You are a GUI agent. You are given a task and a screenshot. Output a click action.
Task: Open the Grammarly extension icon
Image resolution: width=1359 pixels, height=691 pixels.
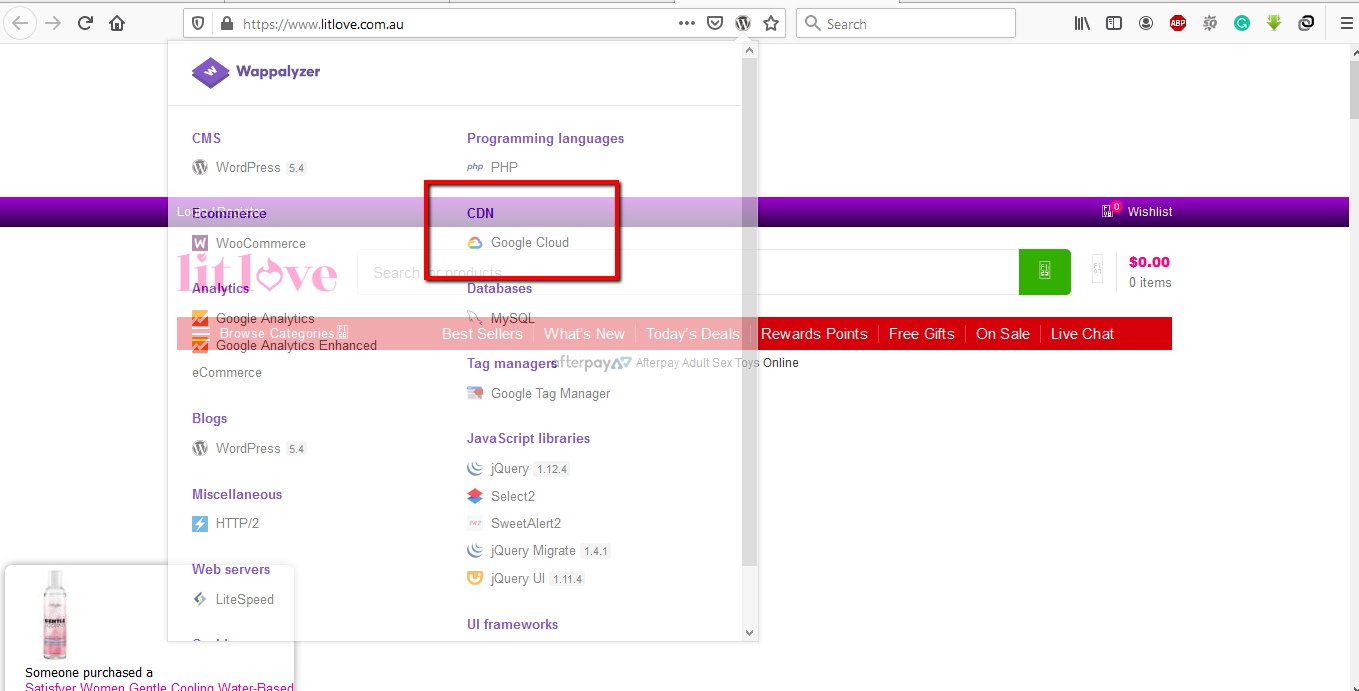[x=1242, y=23]
